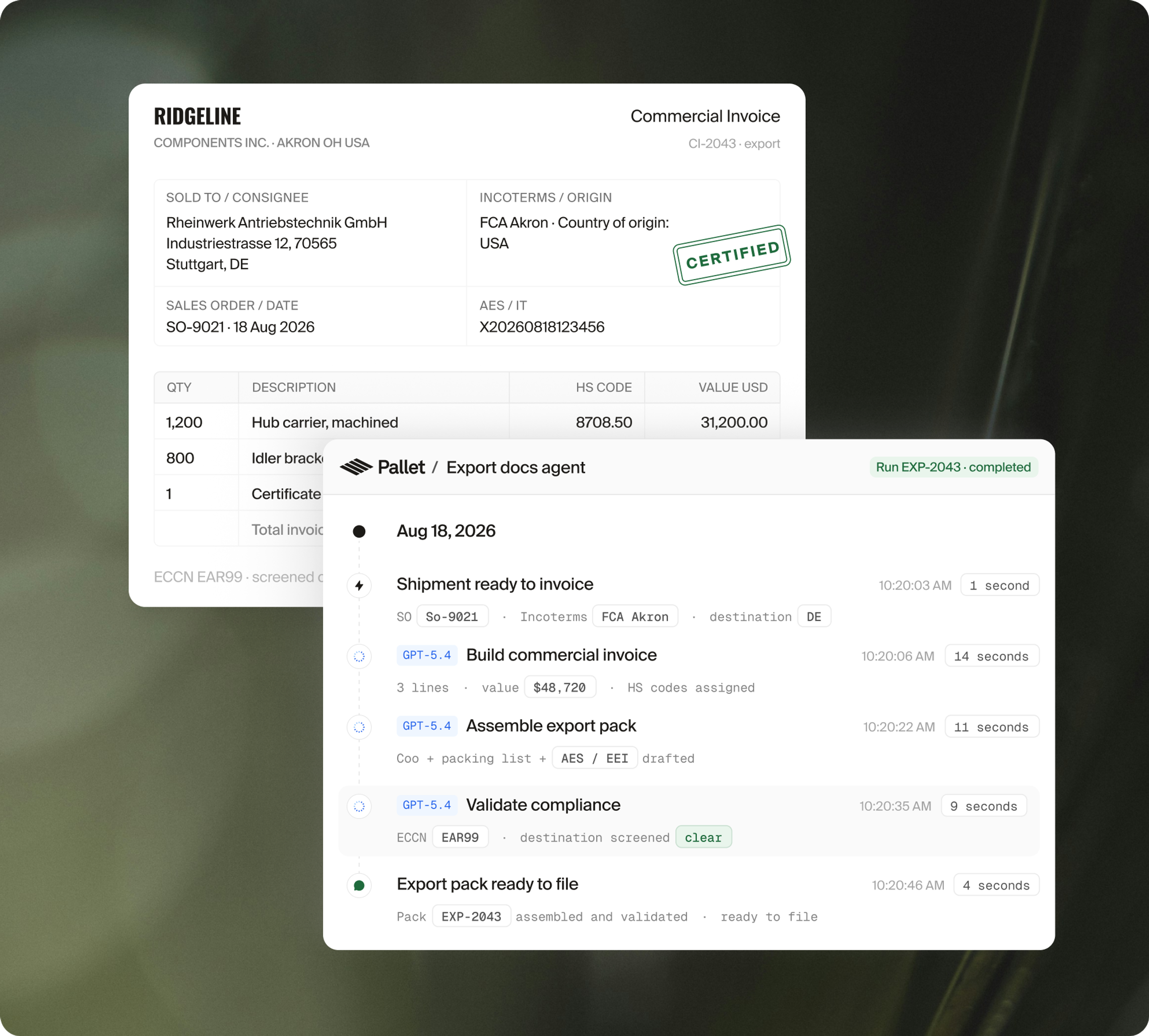Click the SO-9021 · 18 Aug 2026 value
Viewport: 1149px width, 1036px height.
pos(240,327)
